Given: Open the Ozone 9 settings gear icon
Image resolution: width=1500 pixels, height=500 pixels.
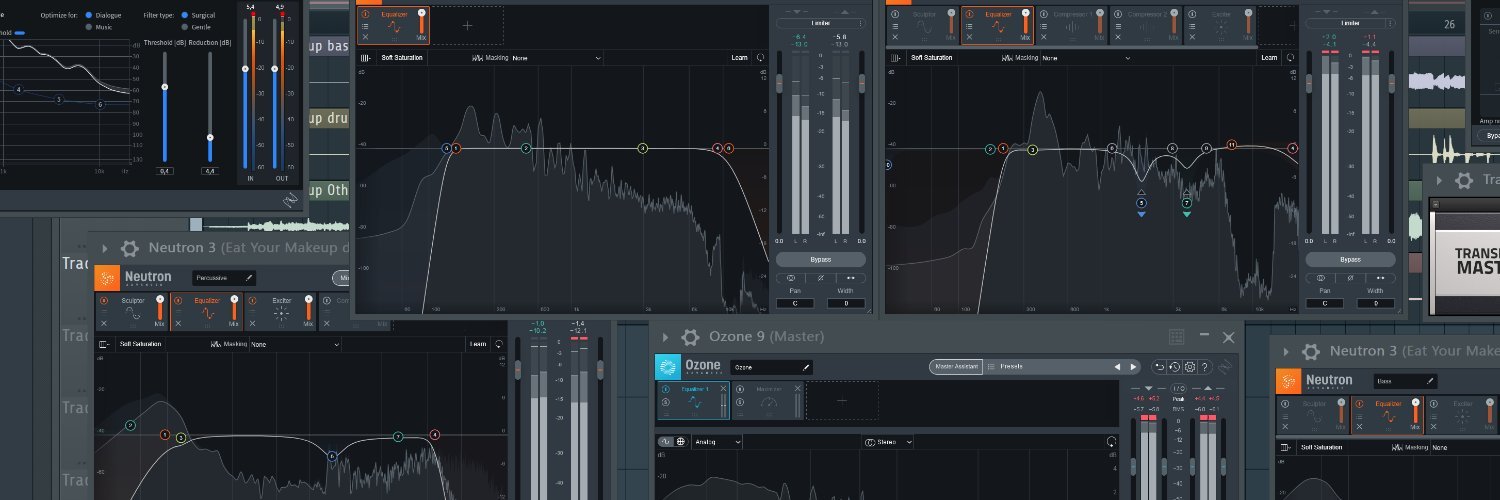Looking at the screenshot, I should click(1190, 367).
